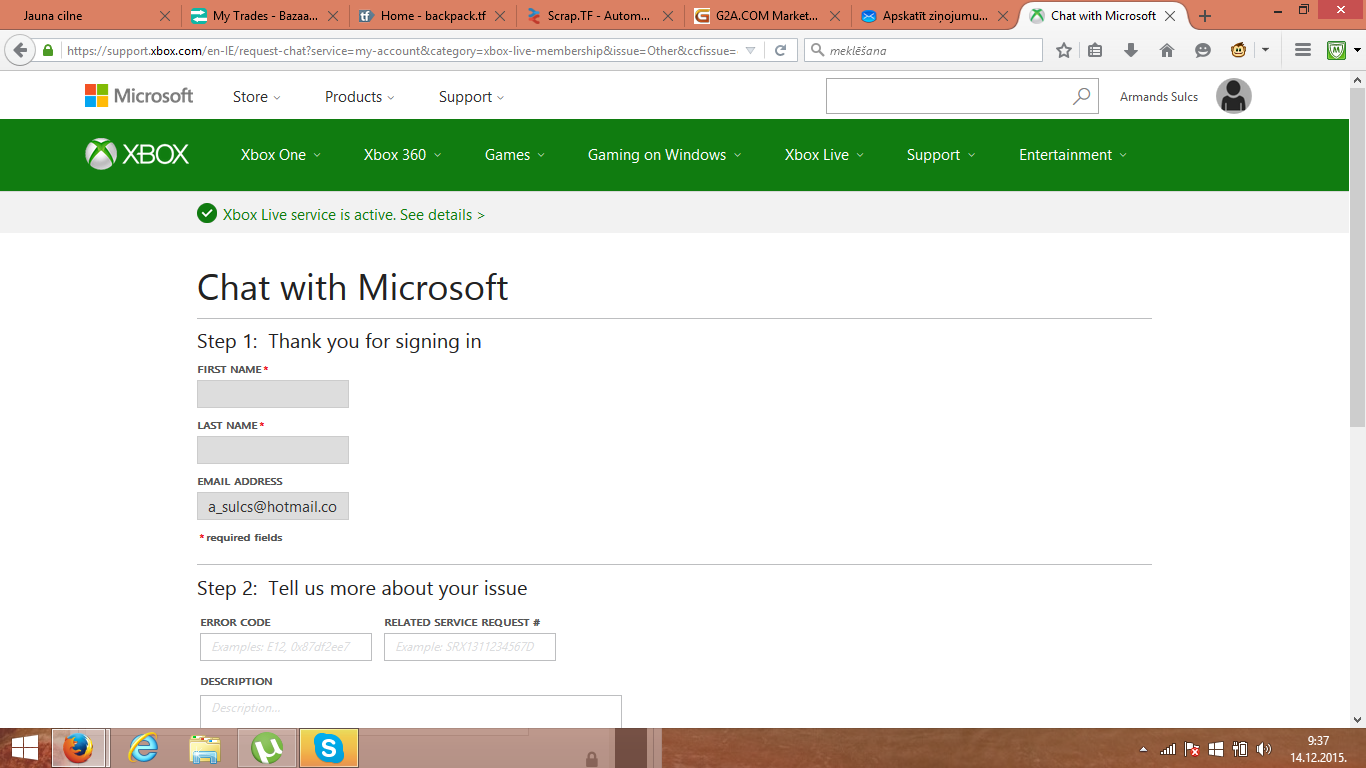The width and height of the screenshot is (1366, 768).
Task: Switch to the My Trades - Bazaar tab
Action: pos(265,16)
